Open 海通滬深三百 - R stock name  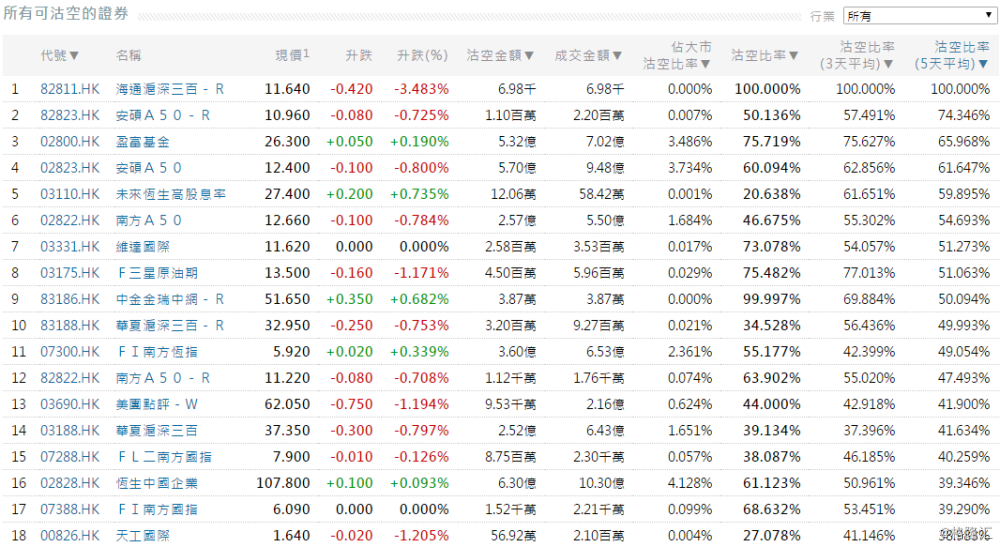tap(170, 89)
